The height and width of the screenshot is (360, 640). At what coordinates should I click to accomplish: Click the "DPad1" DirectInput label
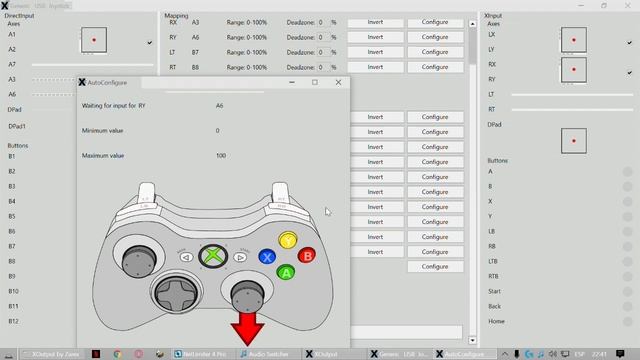[x=17, y=127]
